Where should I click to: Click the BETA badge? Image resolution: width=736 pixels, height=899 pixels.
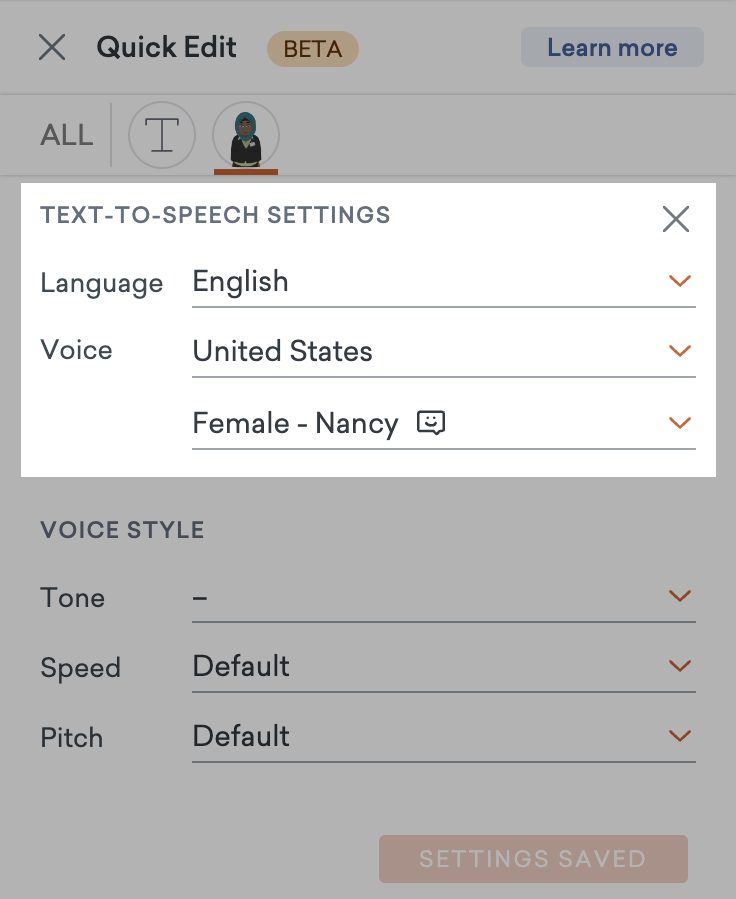point(313,49)
